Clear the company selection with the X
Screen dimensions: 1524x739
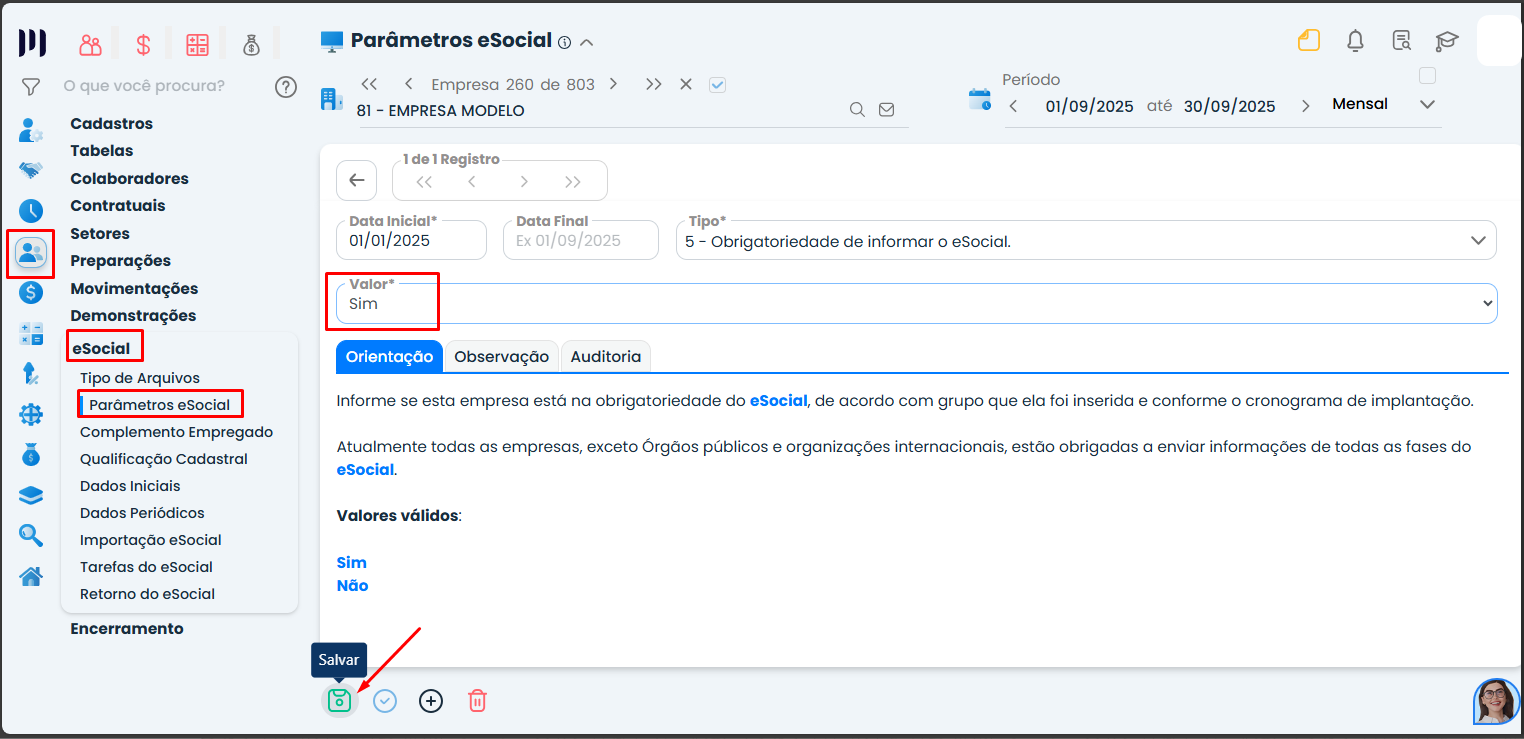[686, 84]
